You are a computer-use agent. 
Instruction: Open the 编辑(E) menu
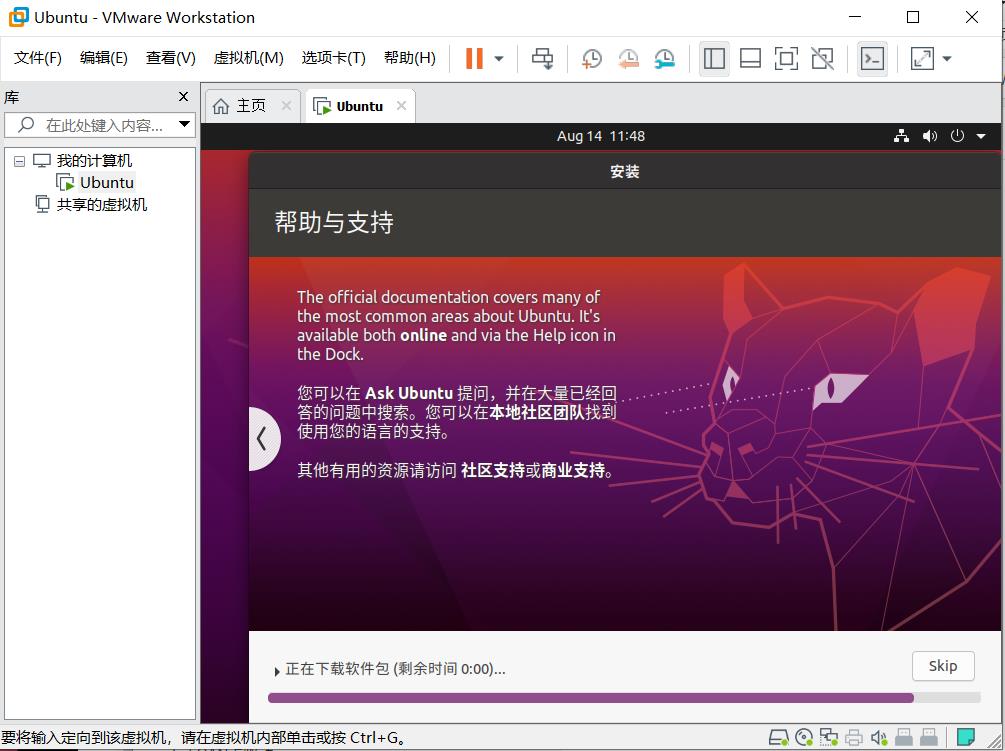(x=104, y=58)
